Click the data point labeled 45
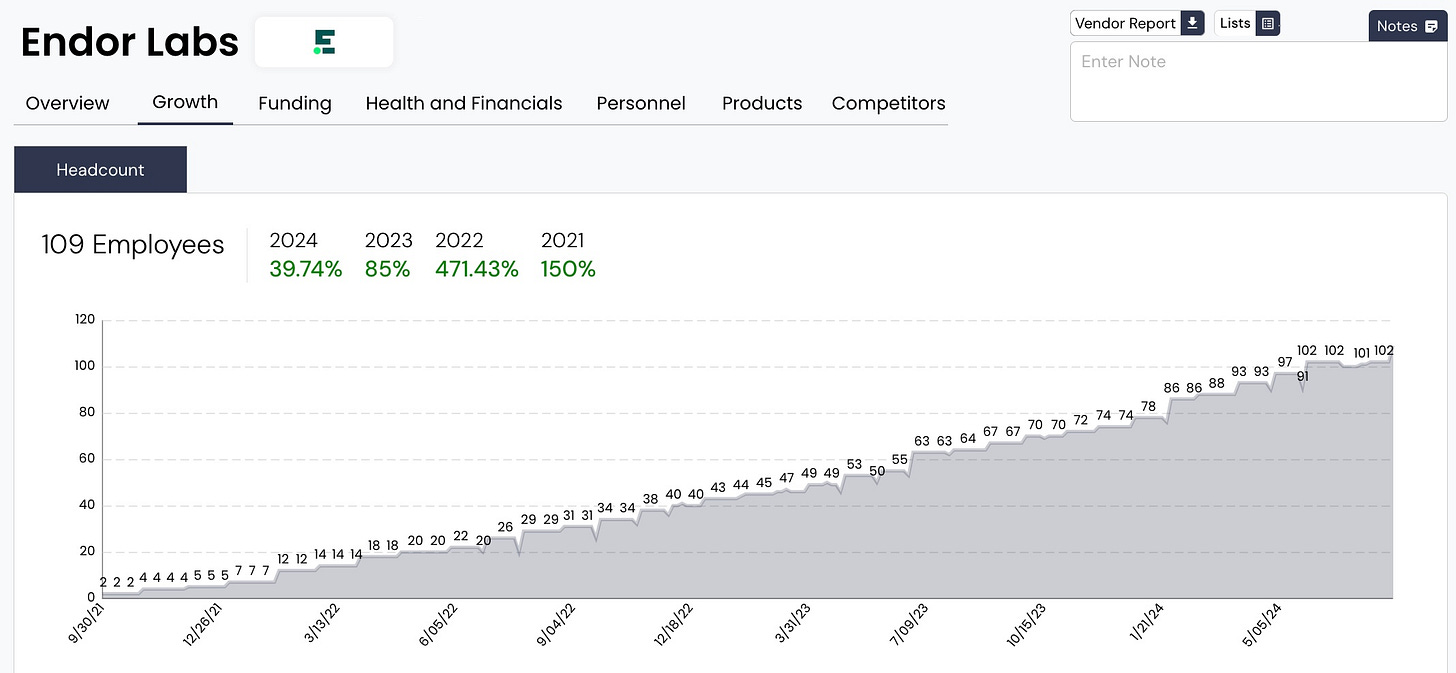This screenshot has height=673, width=1456. [764, 482]
